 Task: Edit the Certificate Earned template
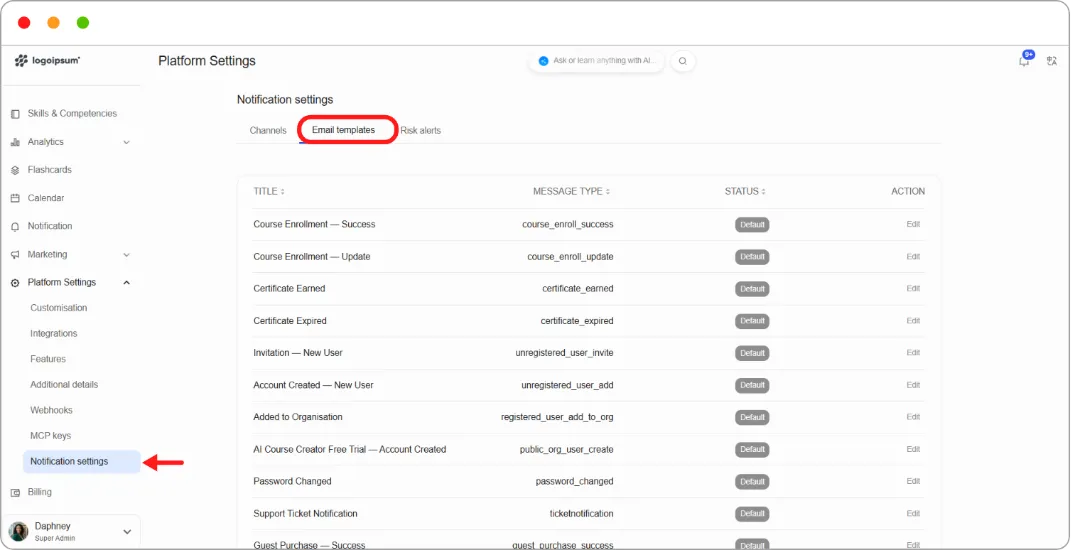click(913, 288)
